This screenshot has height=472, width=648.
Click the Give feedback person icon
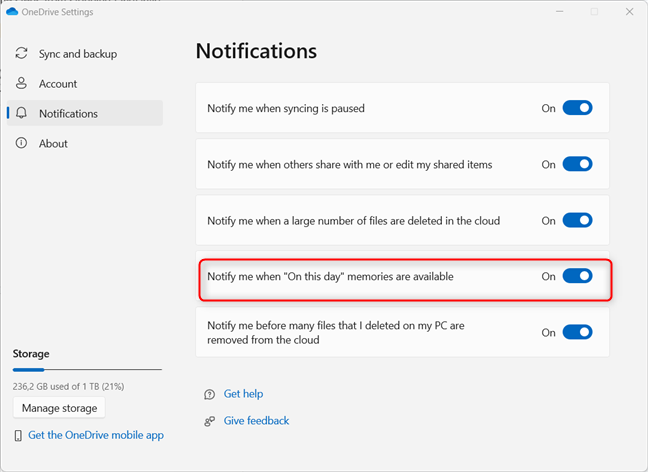click(x=209, y=421)
